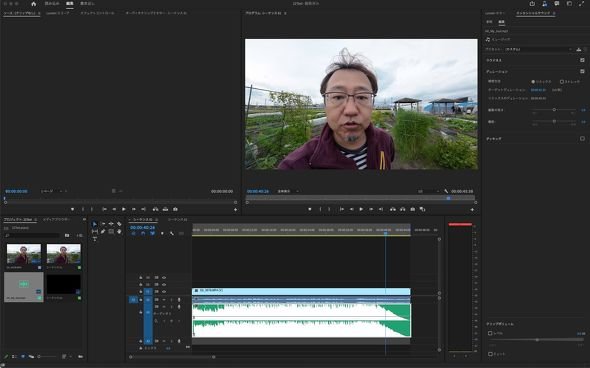Open the Home screen icon in top bar
This screenshot has width=590, height=368.
34,4
